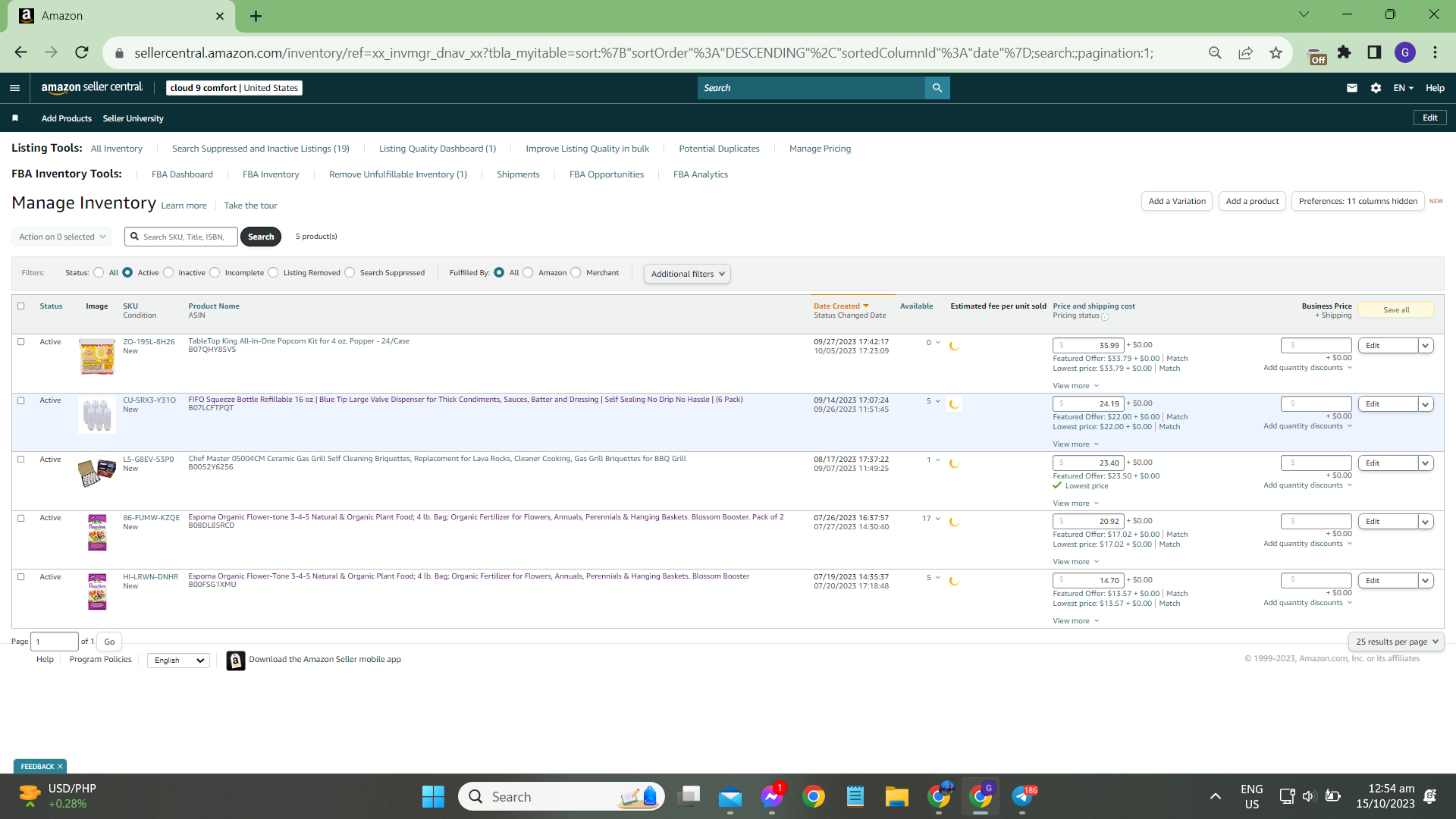Open a new browser tab
Image resolution: width=1456 pixels, height=819 pixels.
(x=256, y=16)
